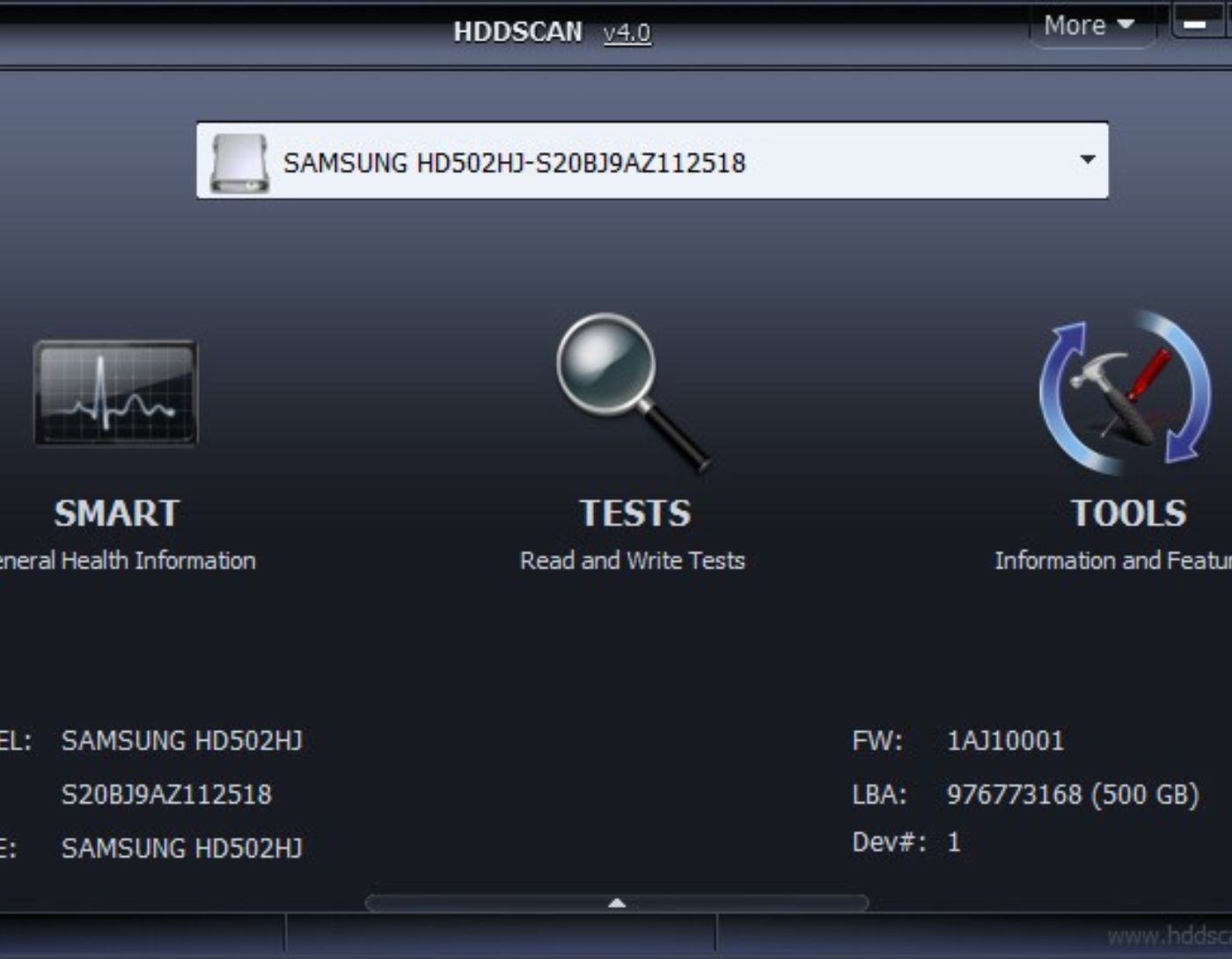Click the v4.0 version link

(x=627, y=33)
